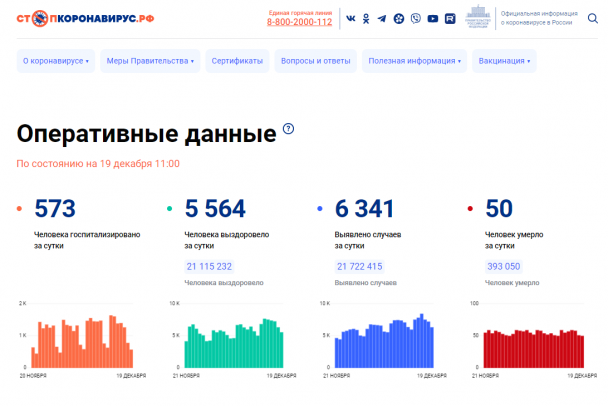The image size is (608, 406).
Task: Expand the "Вакцинация" menu
Action: (x=504, y=61)
